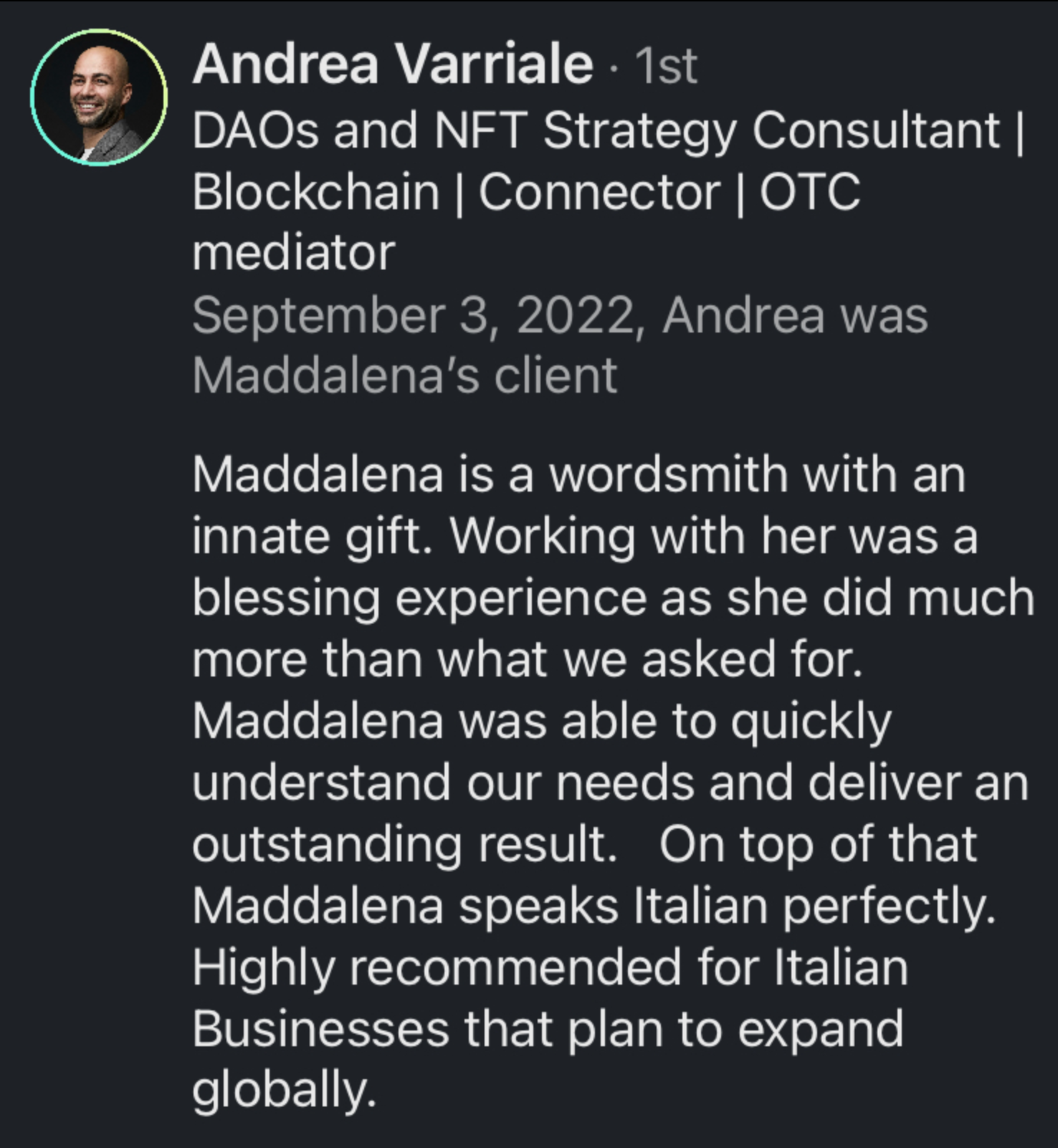The height and width of the screenshot is (1148, 1058).
Task: Click the word Blockchain in the headline
Action: 315,193
